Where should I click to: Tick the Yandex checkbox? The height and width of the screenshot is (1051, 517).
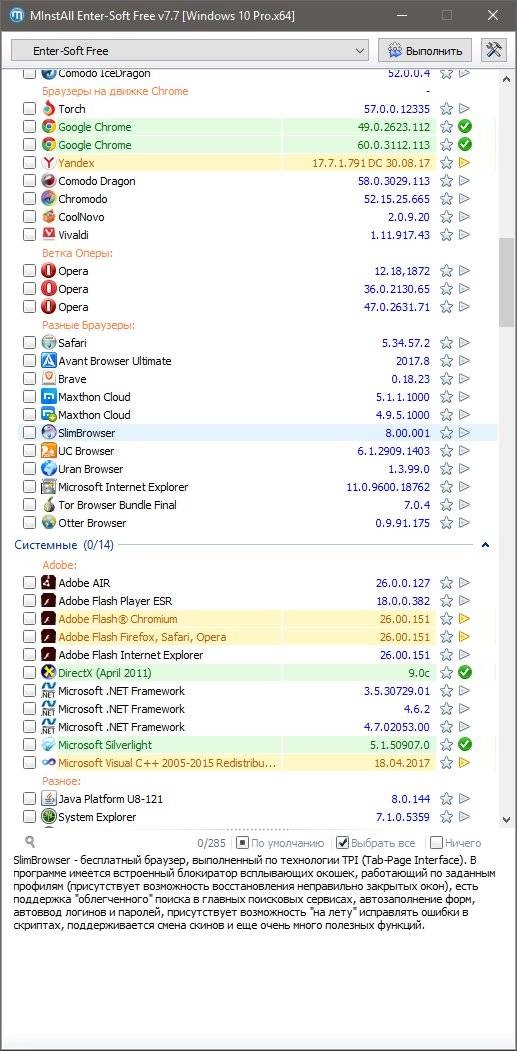[30, 163]
